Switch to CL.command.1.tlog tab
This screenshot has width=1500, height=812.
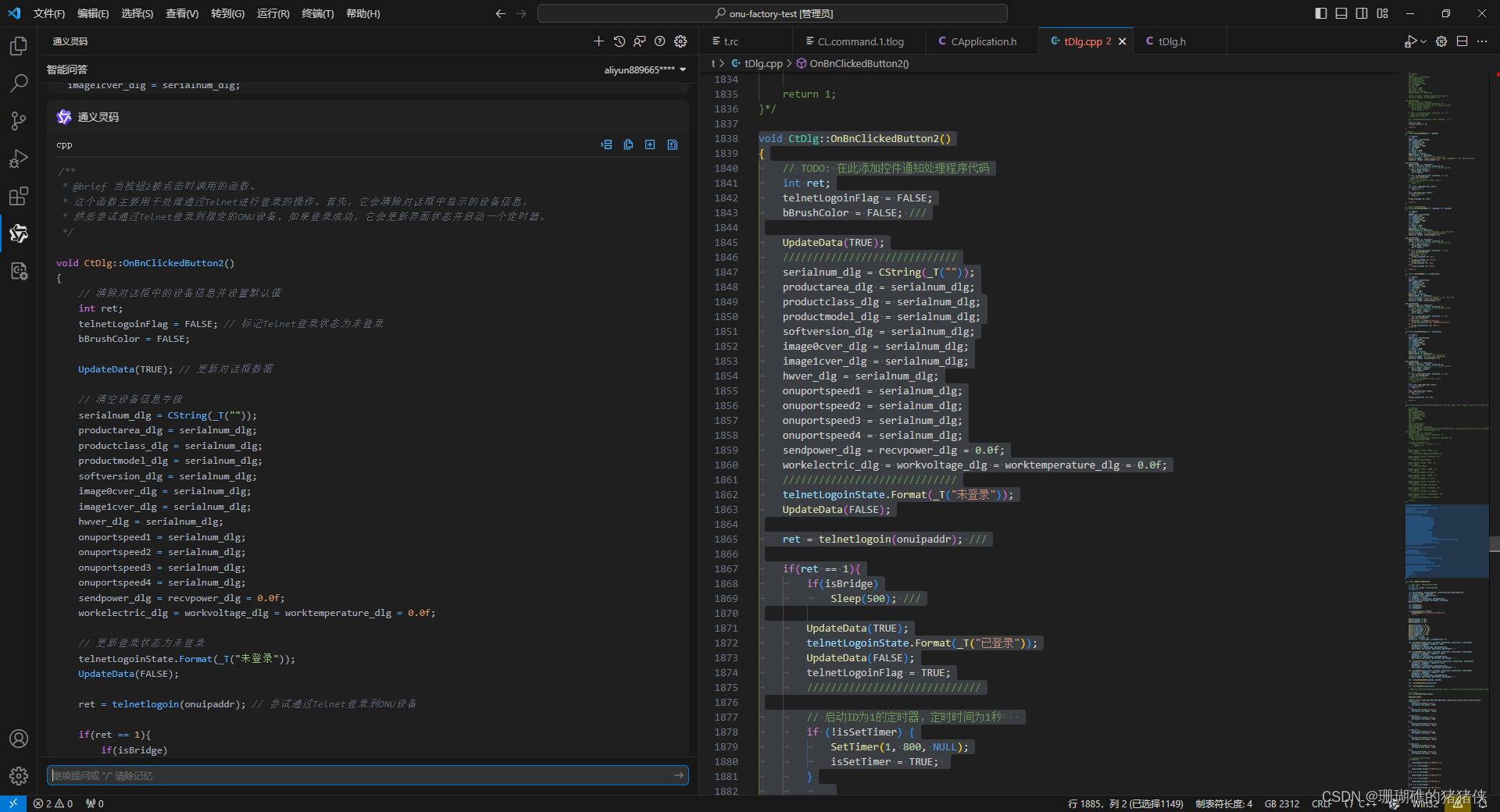click(859, 41)
